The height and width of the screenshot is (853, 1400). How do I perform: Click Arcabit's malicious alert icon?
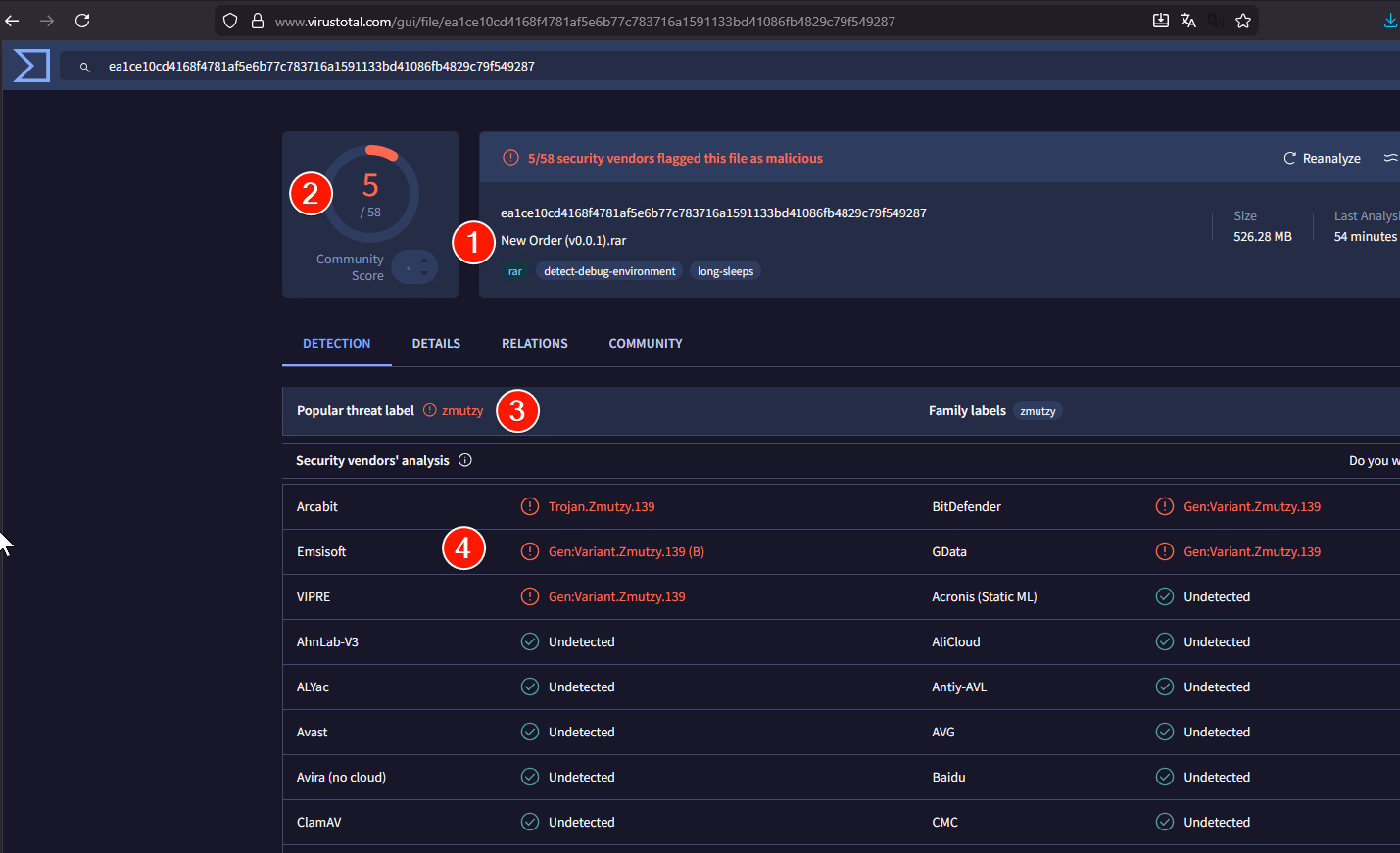click(x=530, y=506)
